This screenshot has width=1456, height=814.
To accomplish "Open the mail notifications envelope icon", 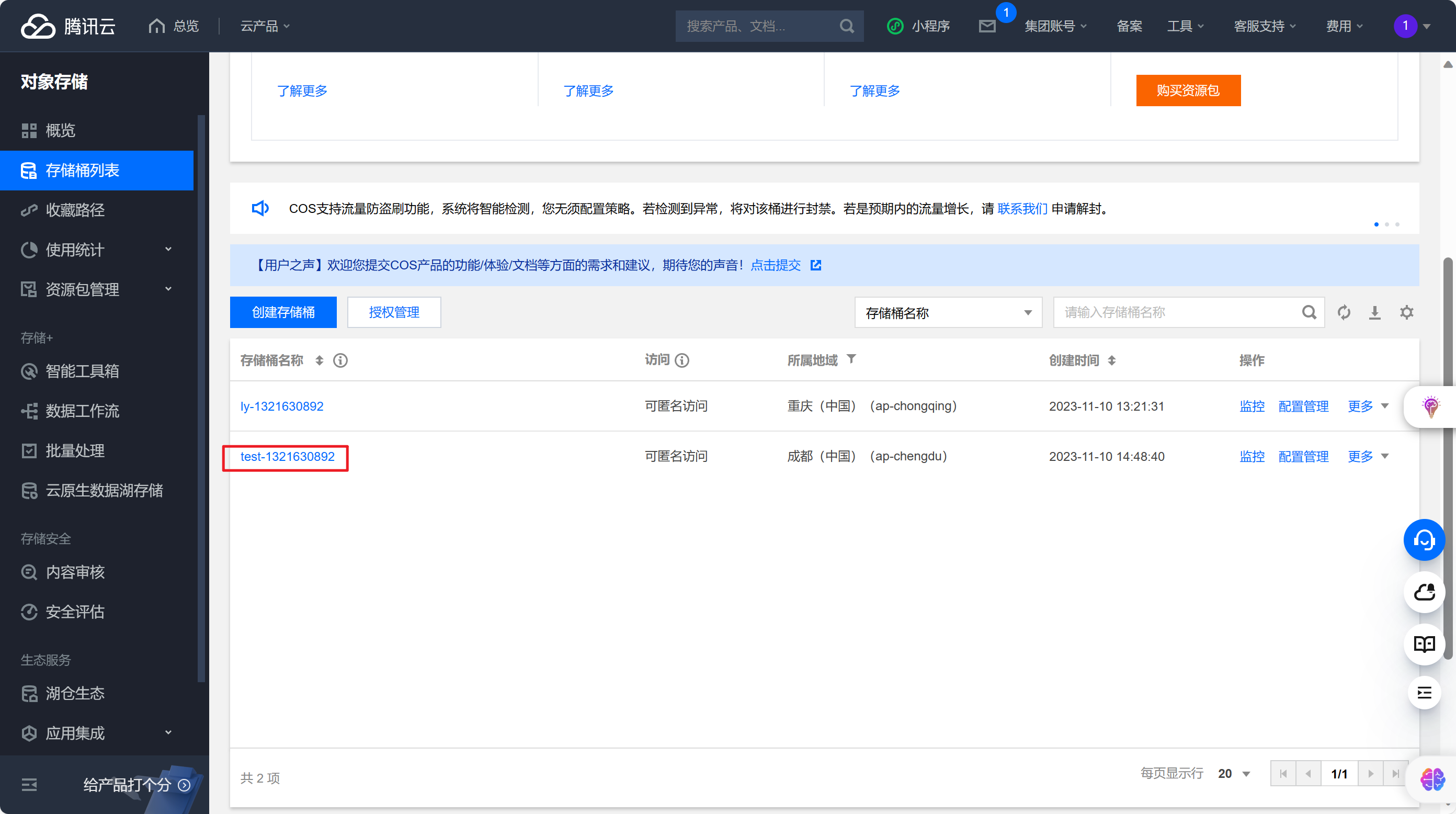I will pyautogui.click(x=987, y=26).
